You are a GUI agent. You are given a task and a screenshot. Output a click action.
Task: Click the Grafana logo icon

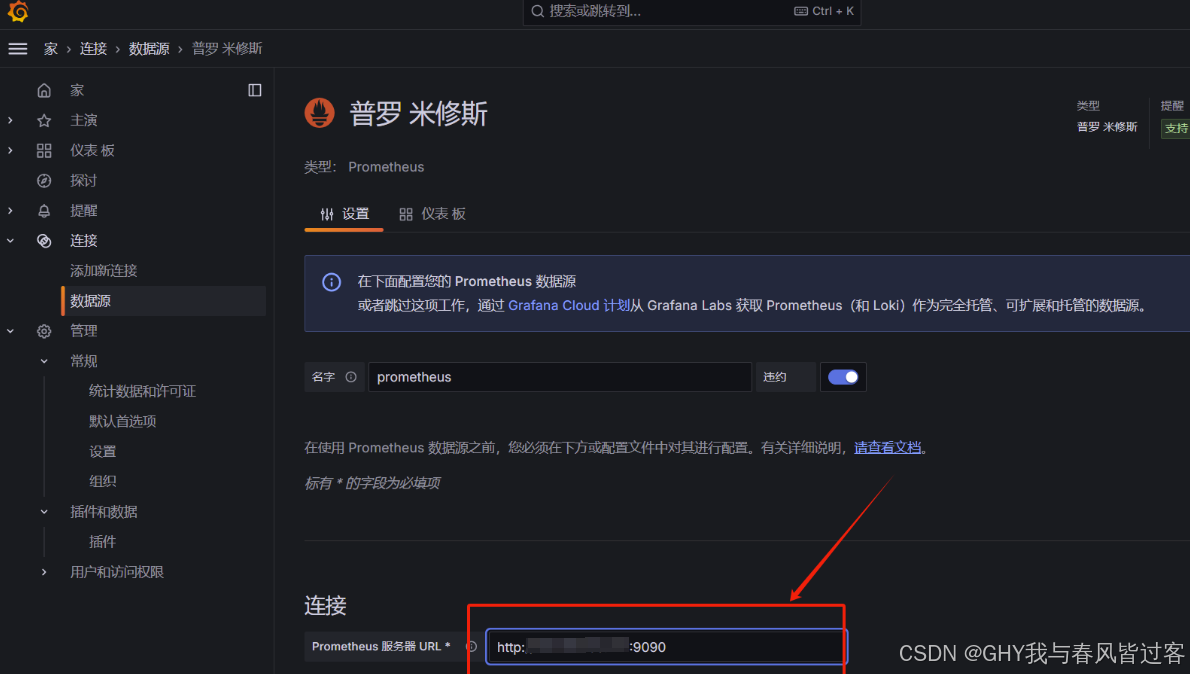(17, 11)
